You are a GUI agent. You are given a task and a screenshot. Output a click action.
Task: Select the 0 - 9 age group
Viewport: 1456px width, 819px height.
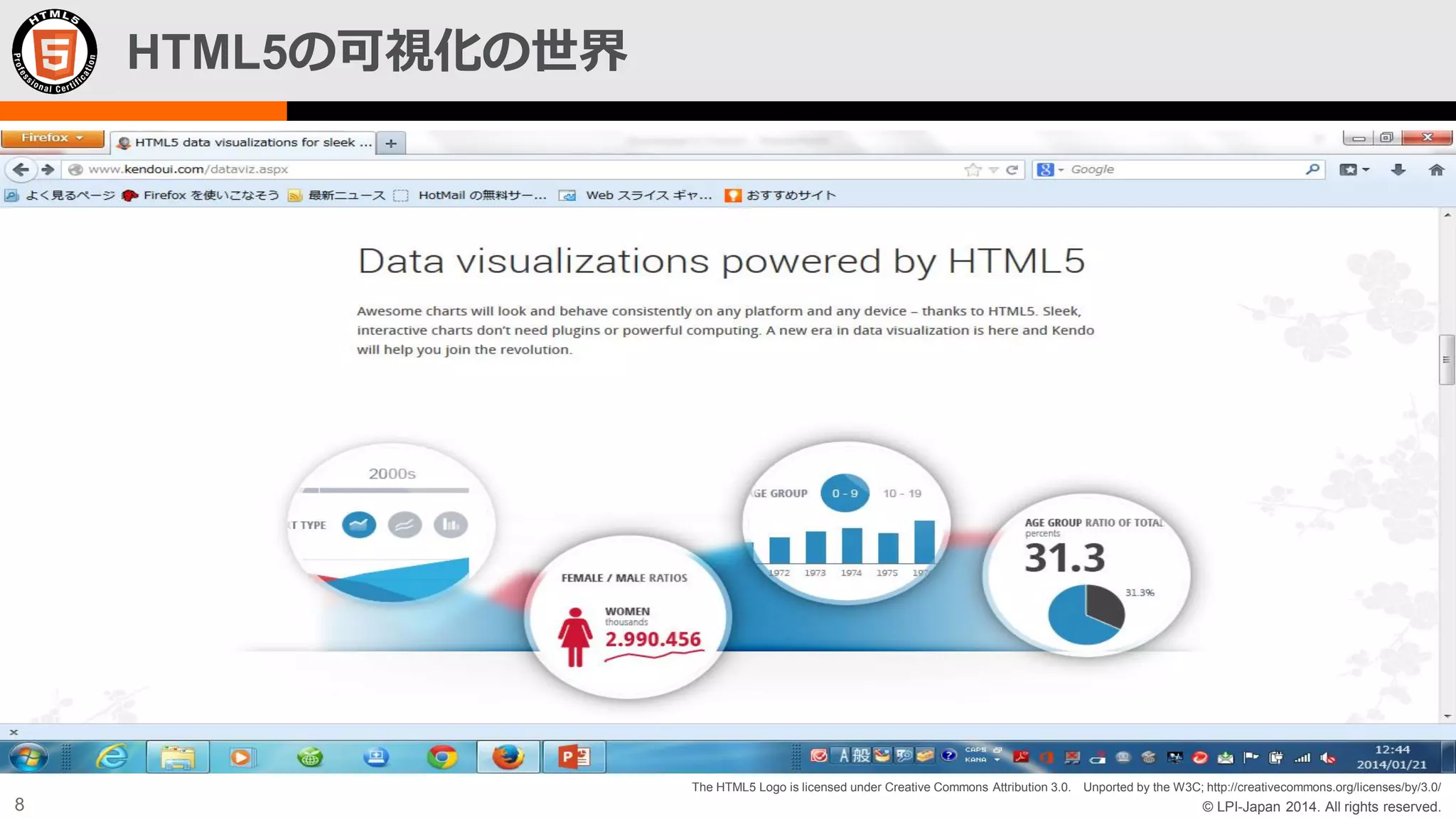click(845, 493)
